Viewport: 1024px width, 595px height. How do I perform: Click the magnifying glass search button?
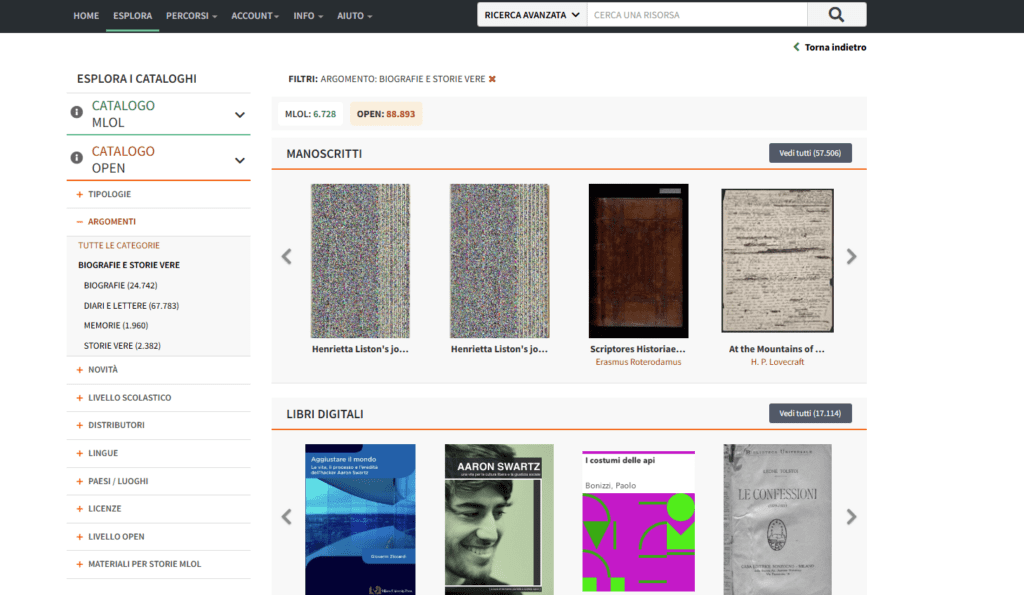click(x=836, y=15)
